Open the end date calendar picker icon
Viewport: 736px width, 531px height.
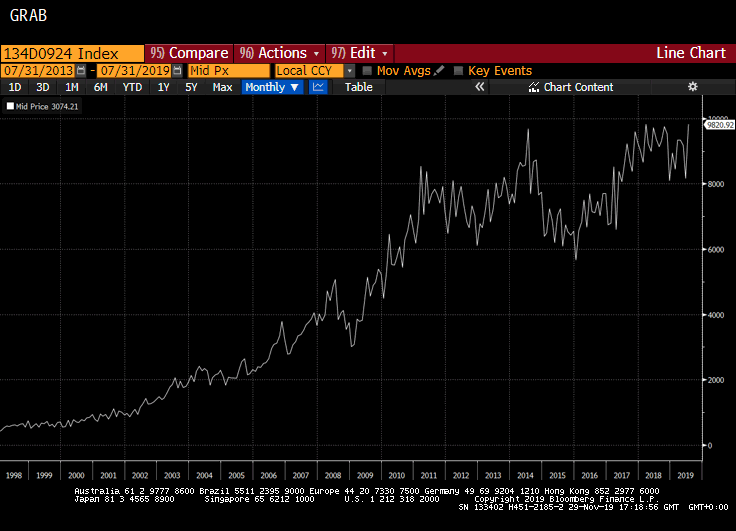coord(177,71)
